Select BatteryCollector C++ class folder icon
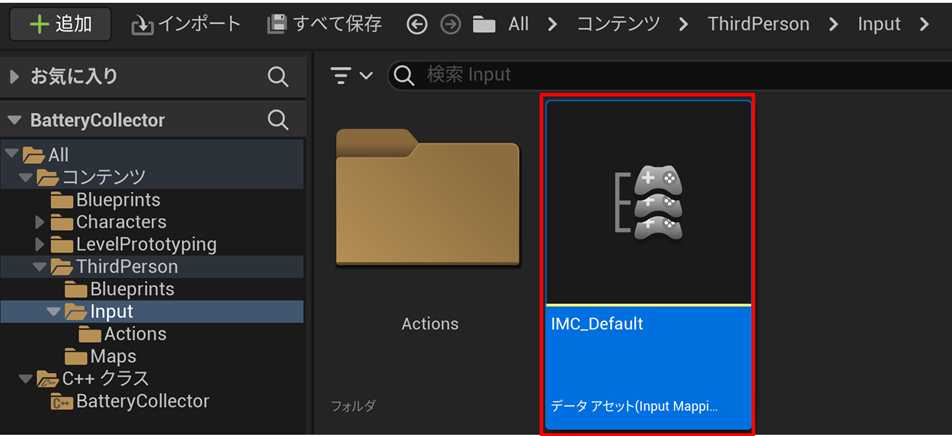This screenshot has width=952, height=436. point(63,402)
